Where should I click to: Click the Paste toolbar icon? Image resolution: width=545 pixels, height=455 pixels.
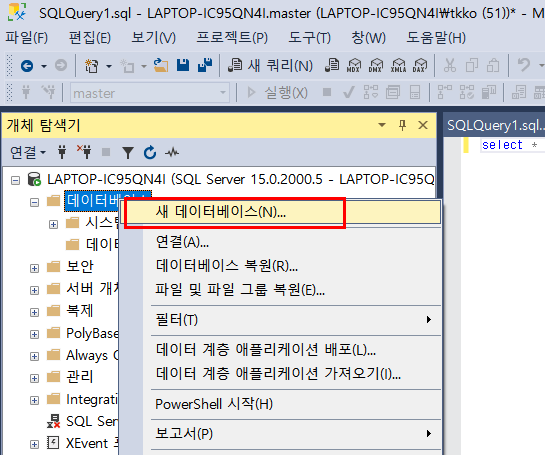[493, 65]
